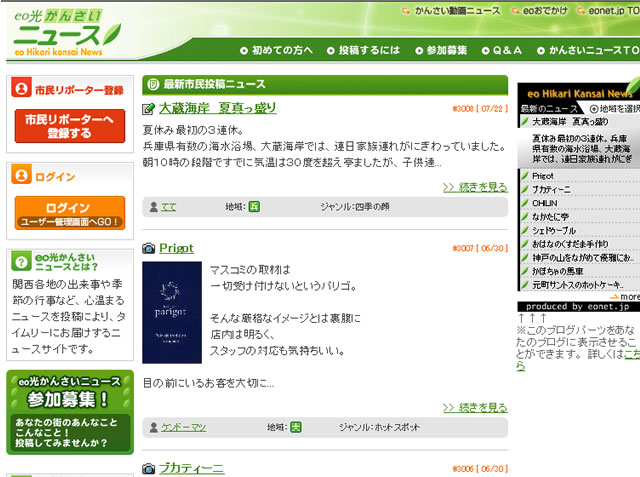640x477 pixels.
Task: Click 大蔵海岸 夏真っ盛り in widget list
Action: coord(570,122)
